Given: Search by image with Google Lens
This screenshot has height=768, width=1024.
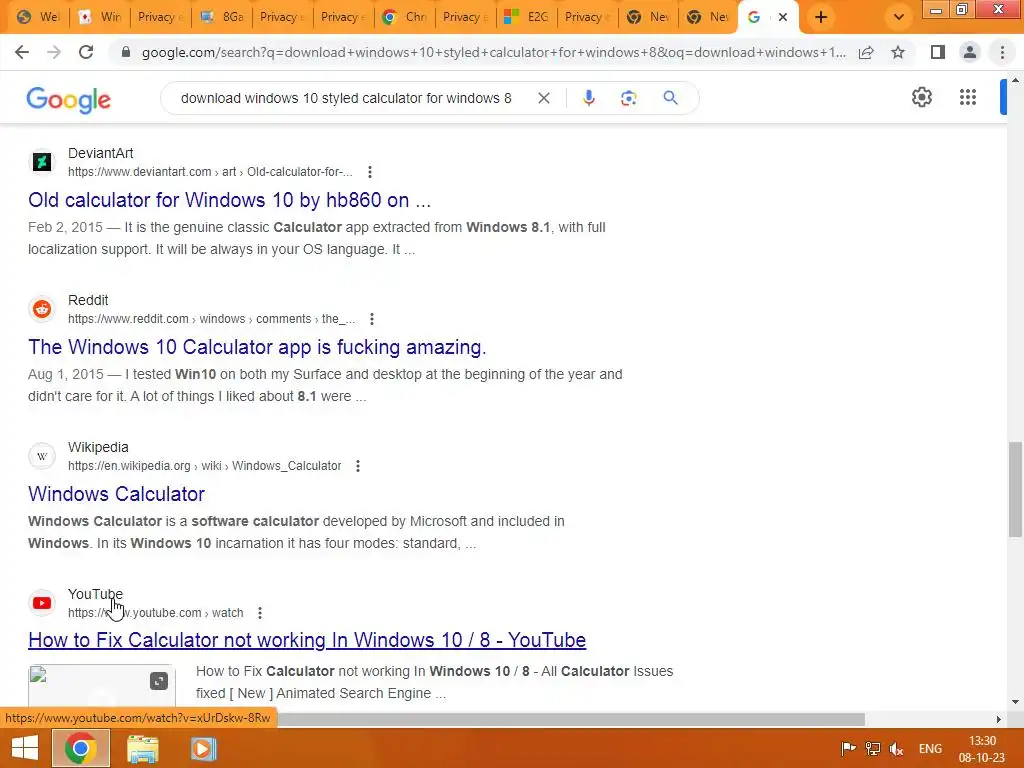Looking at the screenshot, I should point(628,98).
